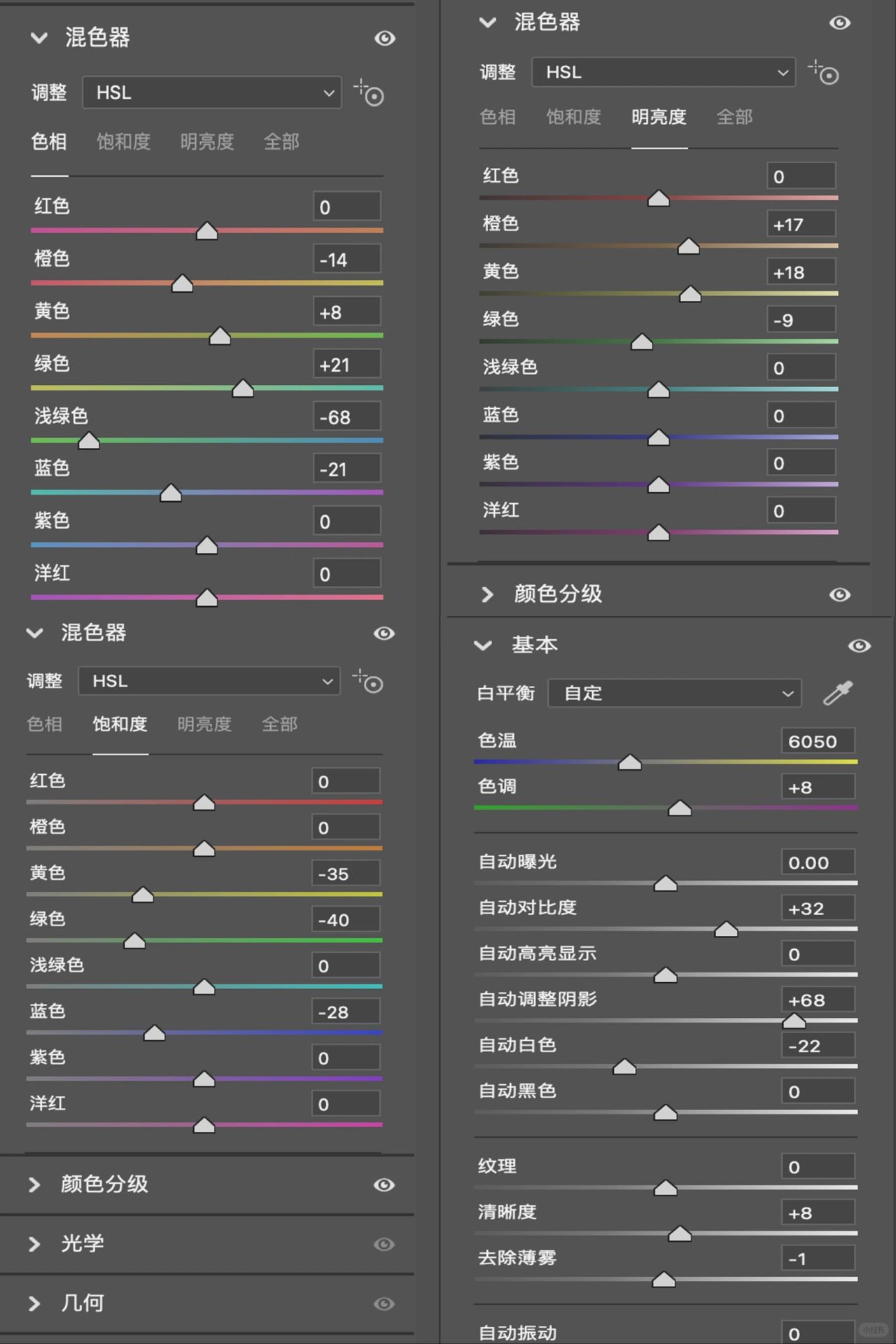
Task: Select 明亮度 tab in saturation mixer panel
Action: tap(204, 724)
